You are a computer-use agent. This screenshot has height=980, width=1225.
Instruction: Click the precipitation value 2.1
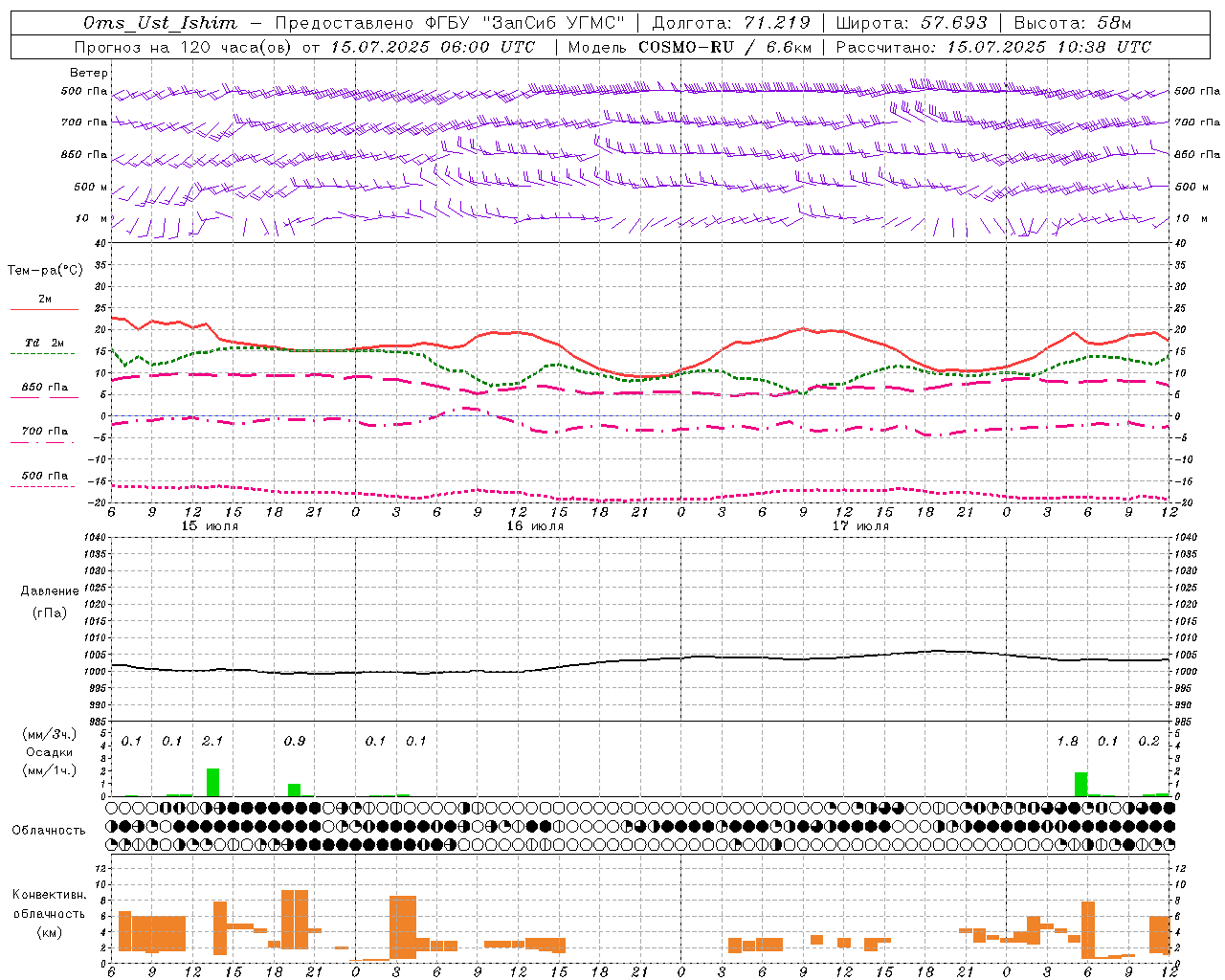[x=212, y=741]
